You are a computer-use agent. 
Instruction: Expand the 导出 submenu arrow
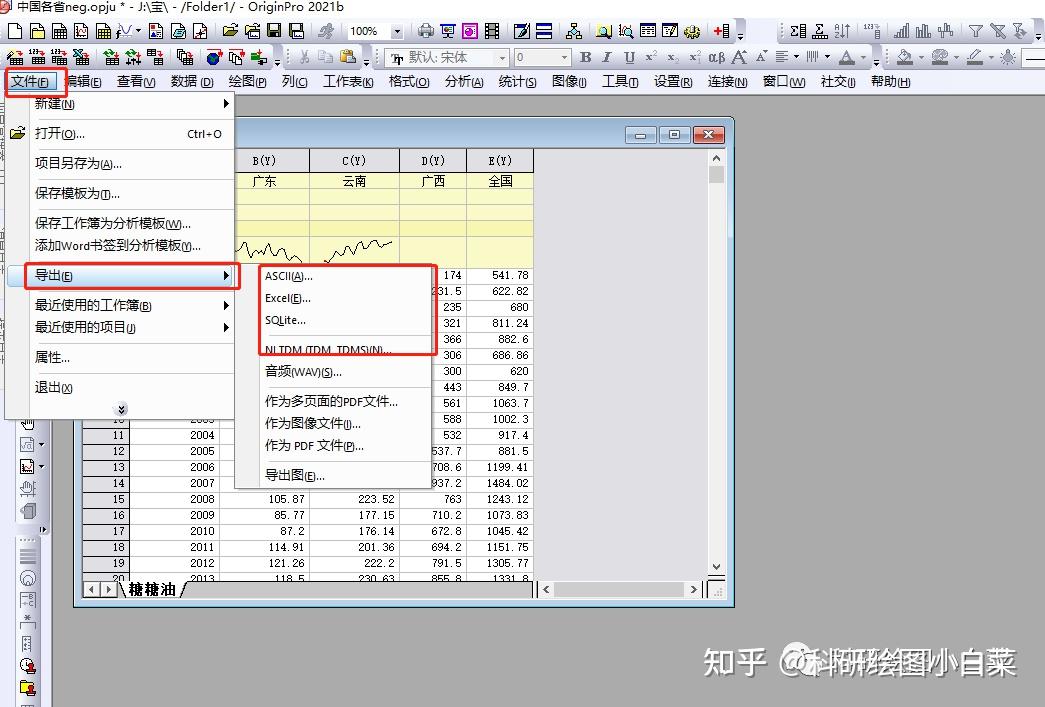pos(228,277)
